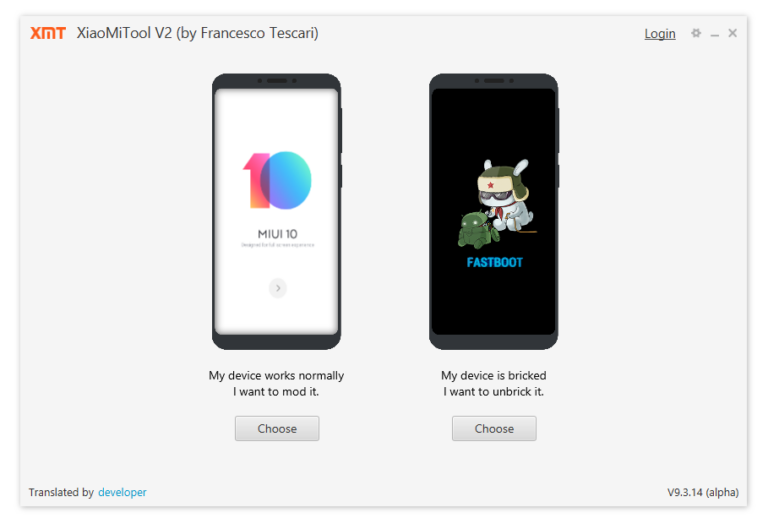Image resolution: width=768 pixels, height=524 pixels.
Task: Click the FASTBOOT text on black phone
Action: click(x=495, y=262)
